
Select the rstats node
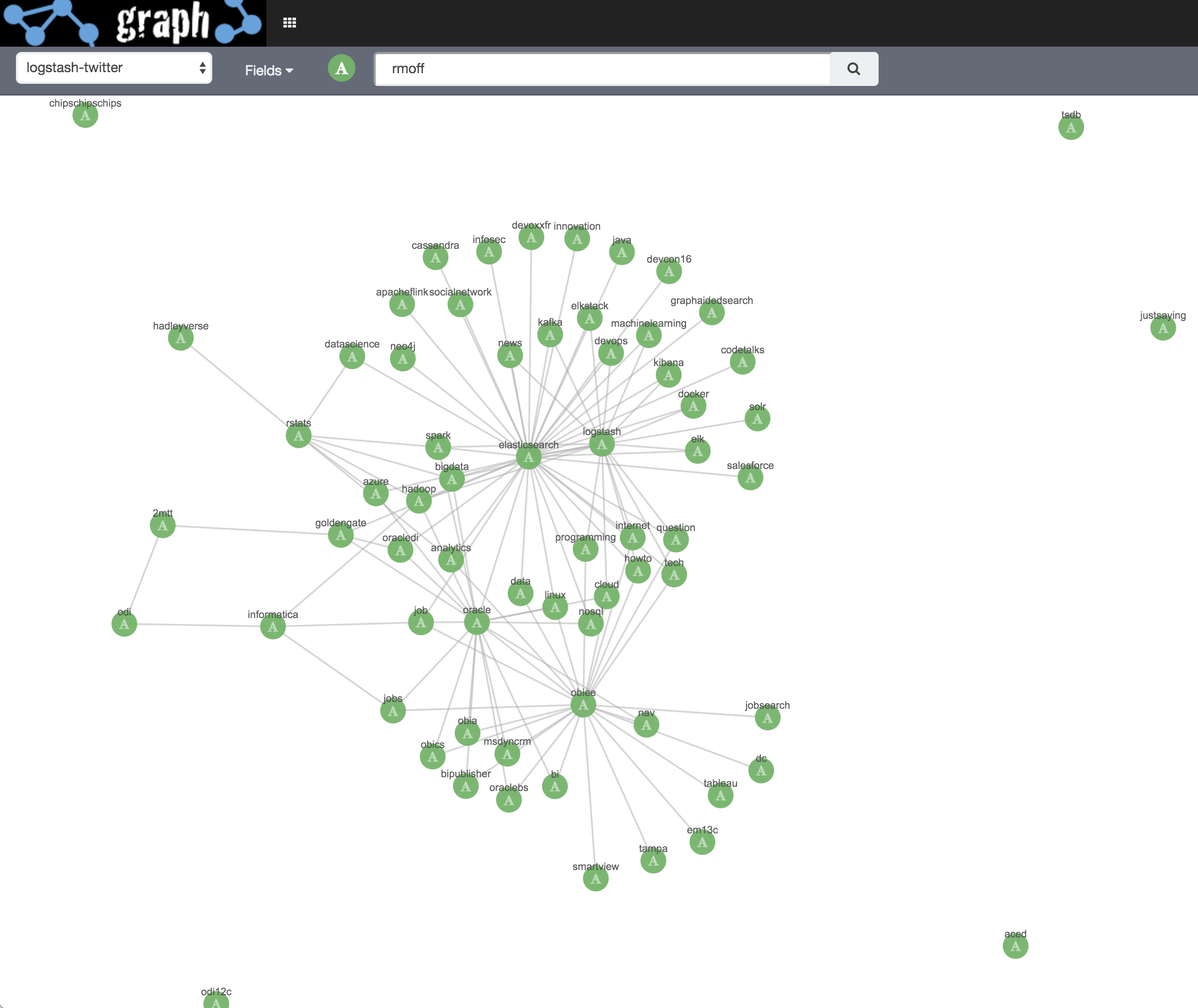pos(298,436)
